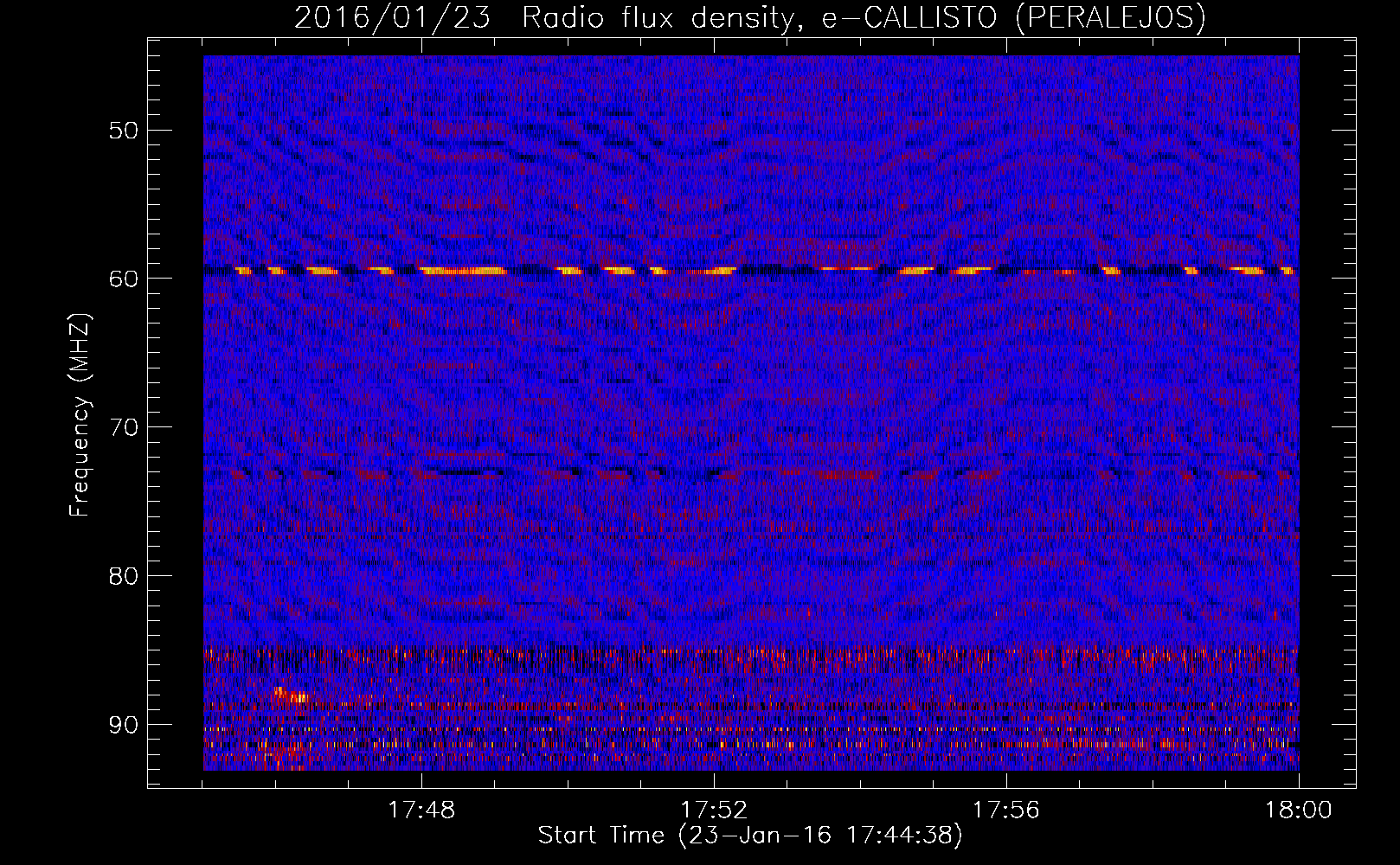Click the 17:56 time tick label
This screenshot has width=1400, height=865.
pos(1006,811)
